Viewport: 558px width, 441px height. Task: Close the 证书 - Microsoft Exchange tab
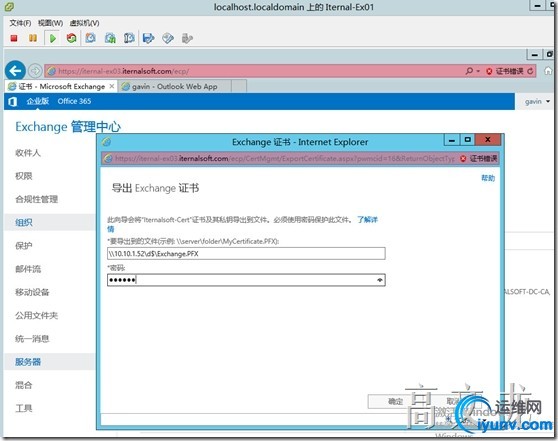[112, 86]
